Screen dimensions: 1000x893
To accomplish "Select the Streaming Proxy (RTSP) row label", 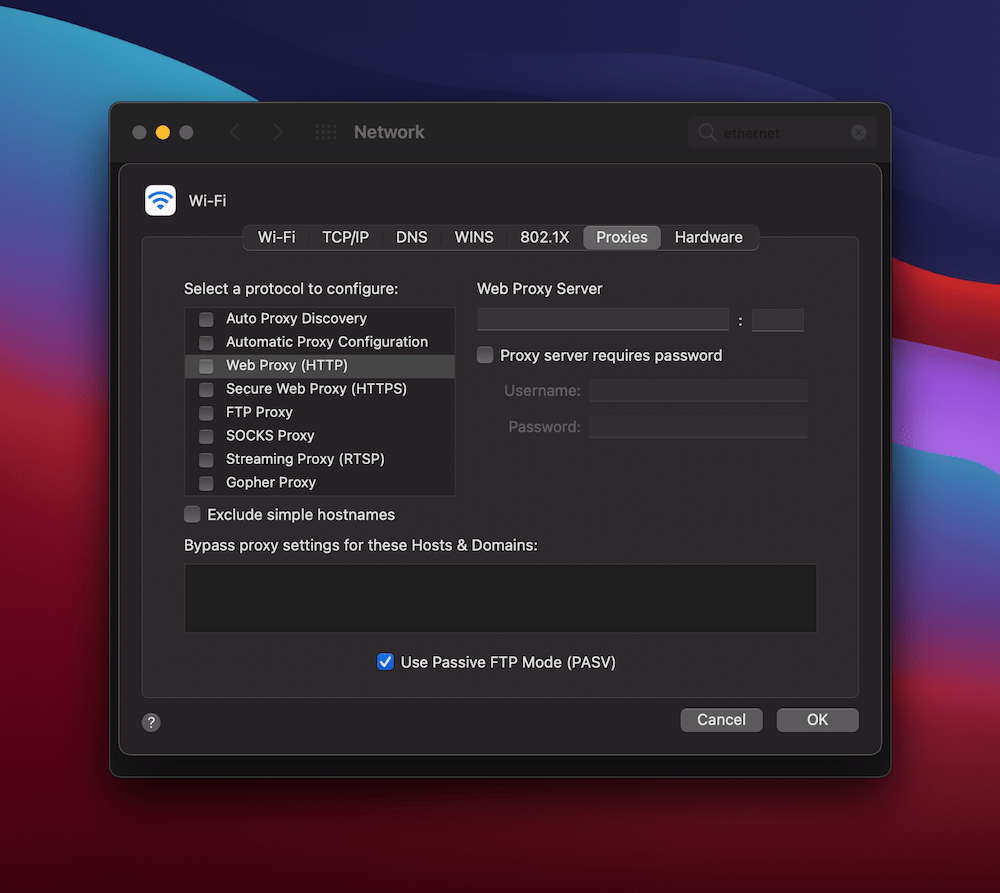I will 305,459.
